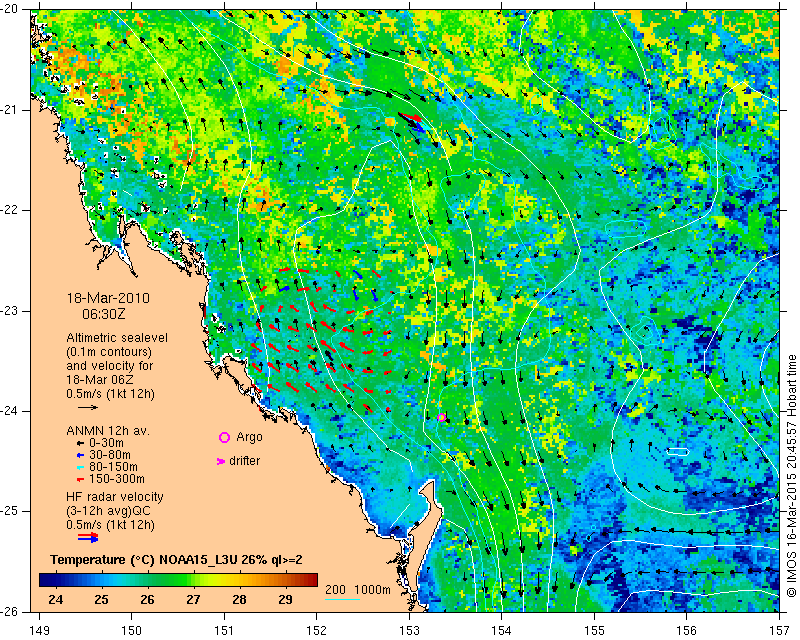Click the large red-blue radar arrow near 153E 21S
Image resolution: width=800 pixels, height=640 pixels.
point(412,122)
